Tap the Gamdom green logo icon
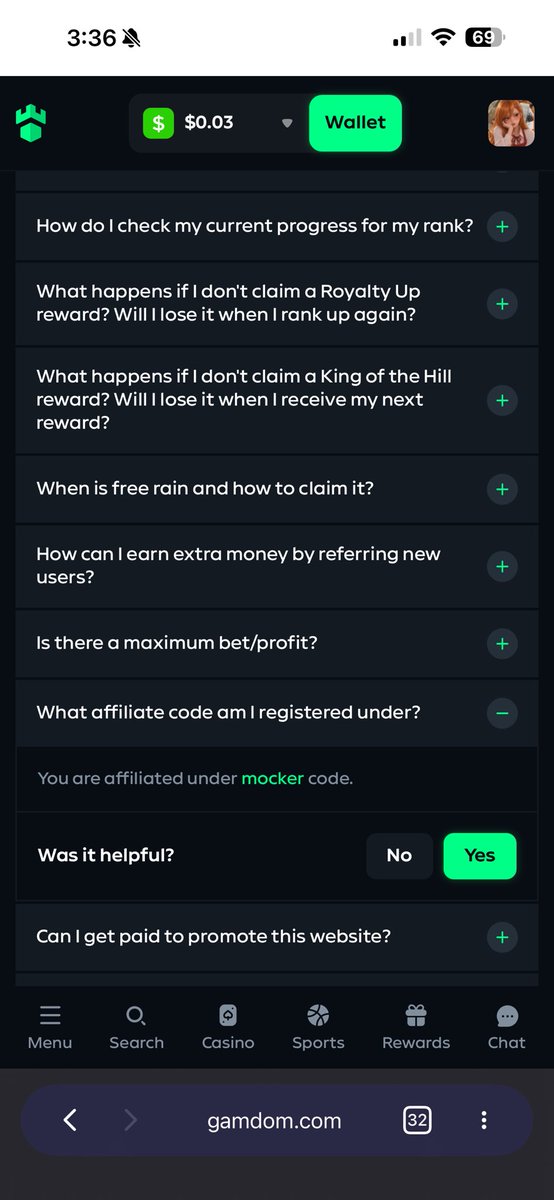Image resolution: width=554 pixels, height=1200 pixels. 31,123
